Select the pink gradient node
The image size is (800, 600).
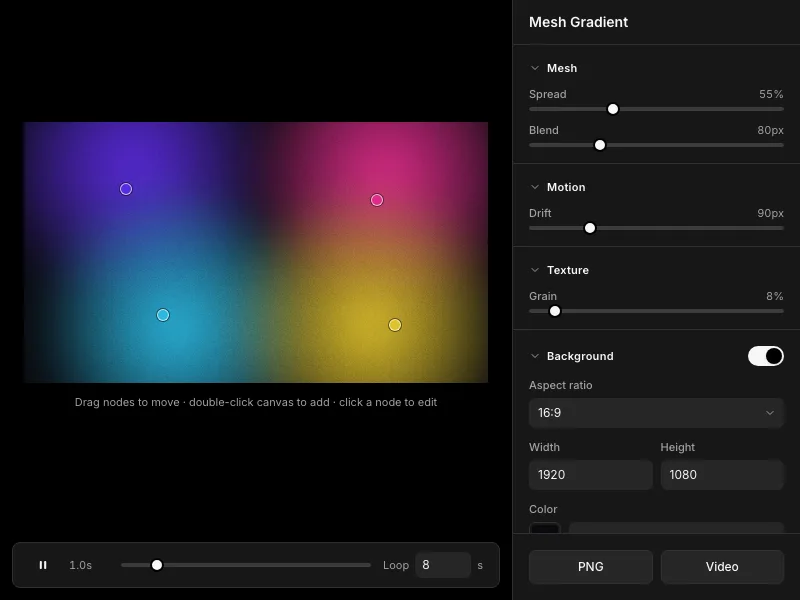pos(377,200)
